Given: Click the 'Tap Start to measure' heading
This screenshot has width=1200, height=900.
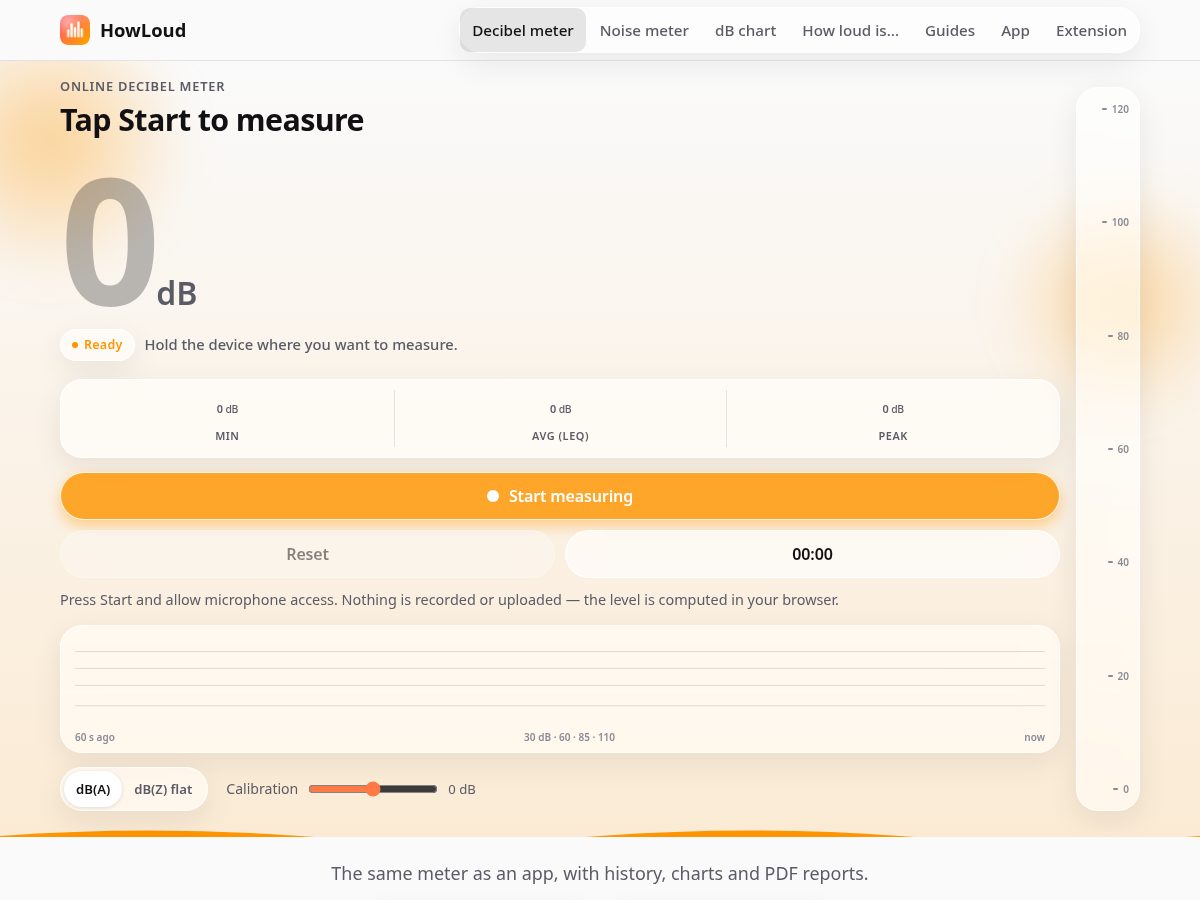Looking at the screenshot, I should pos(212,120).
